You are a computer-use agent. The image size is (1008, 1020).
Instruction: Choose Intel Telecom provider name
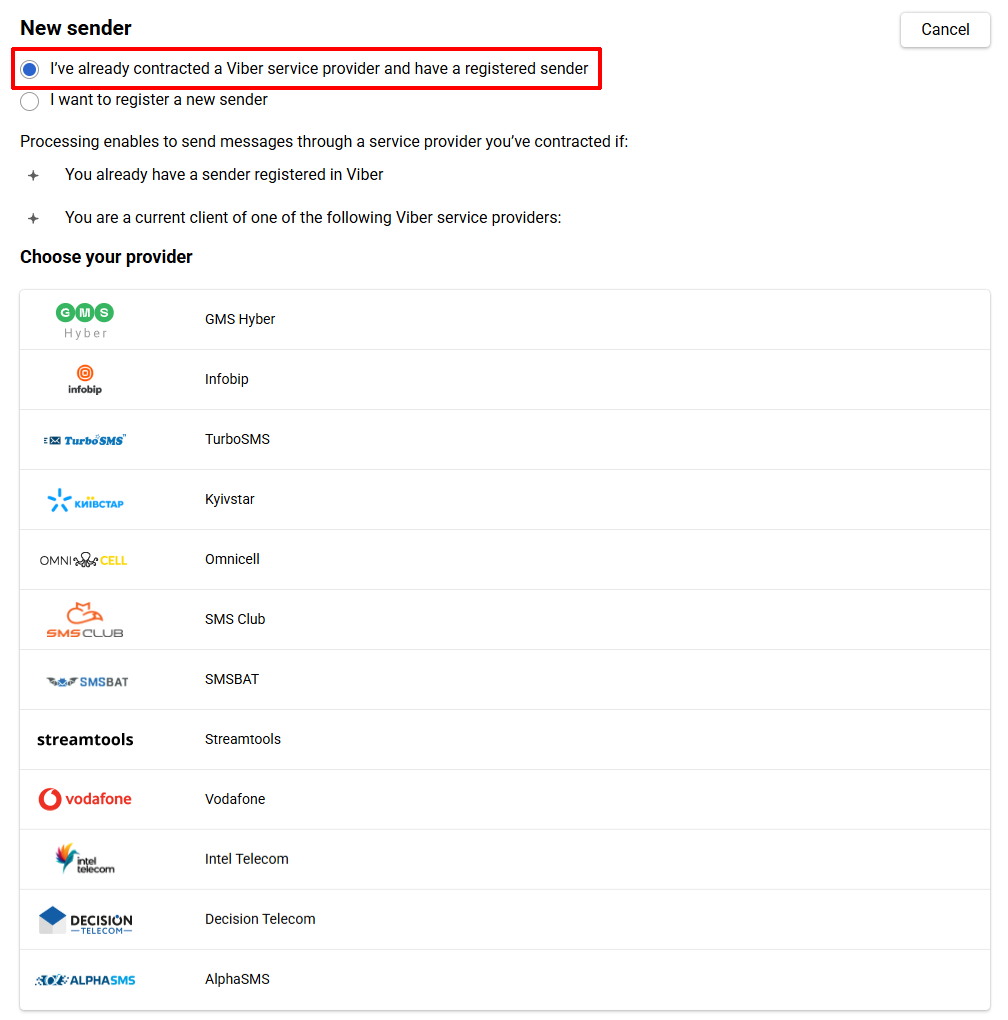click(x=246, y=859)
